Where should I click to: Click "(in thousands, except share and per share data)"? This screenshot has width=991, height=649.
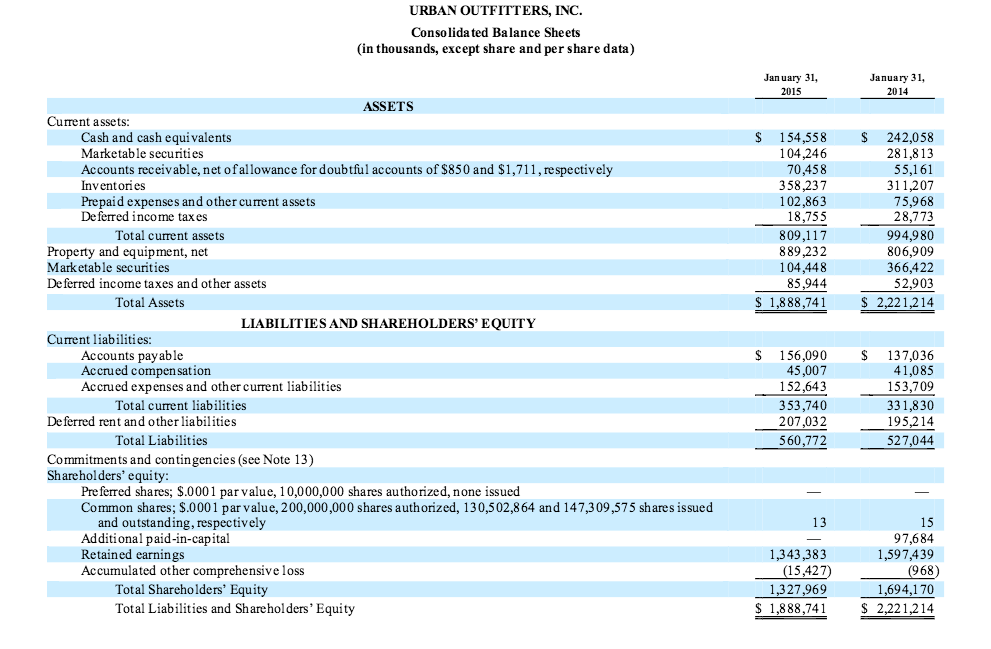[496, 49]
